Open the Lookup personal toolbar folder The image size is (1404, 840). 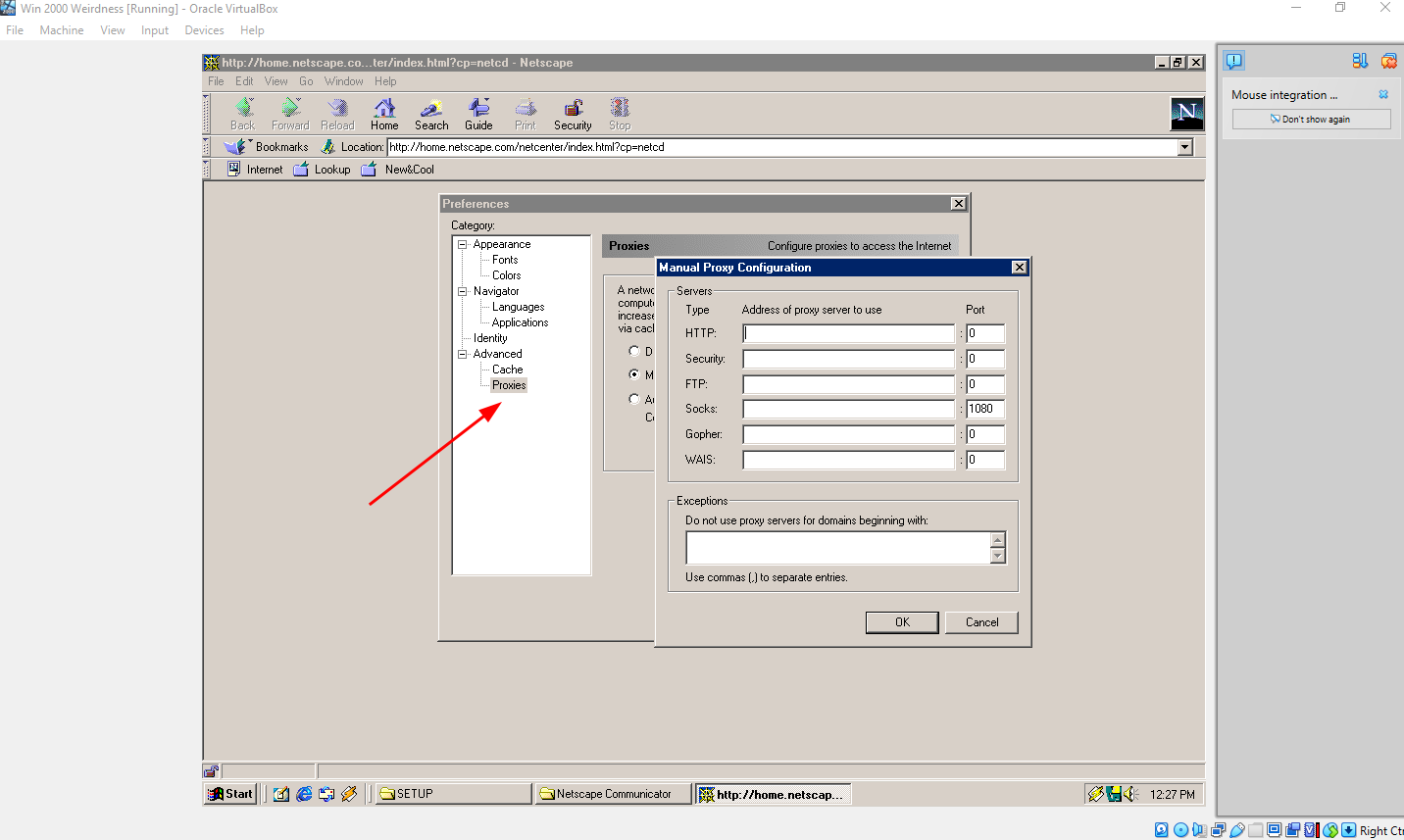[322, 170]
